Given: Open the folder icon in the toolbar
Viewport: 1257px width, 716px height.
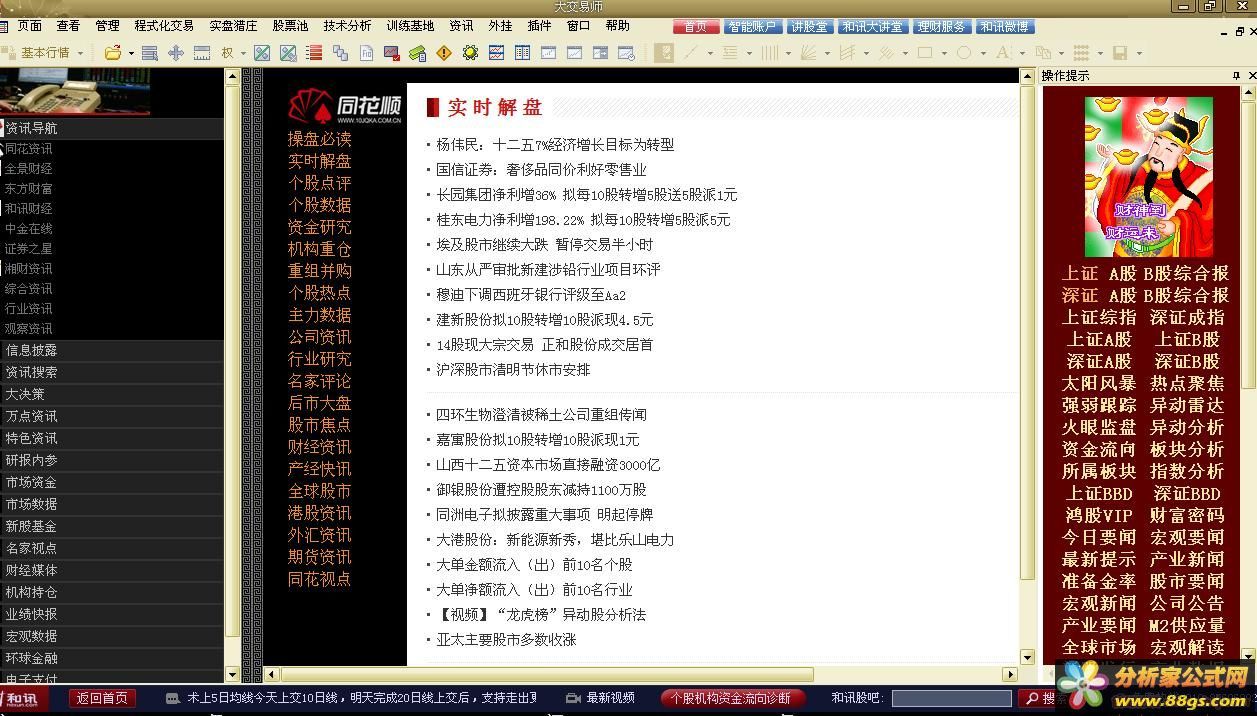Looking at the screenshot, I should coord(112,53).
